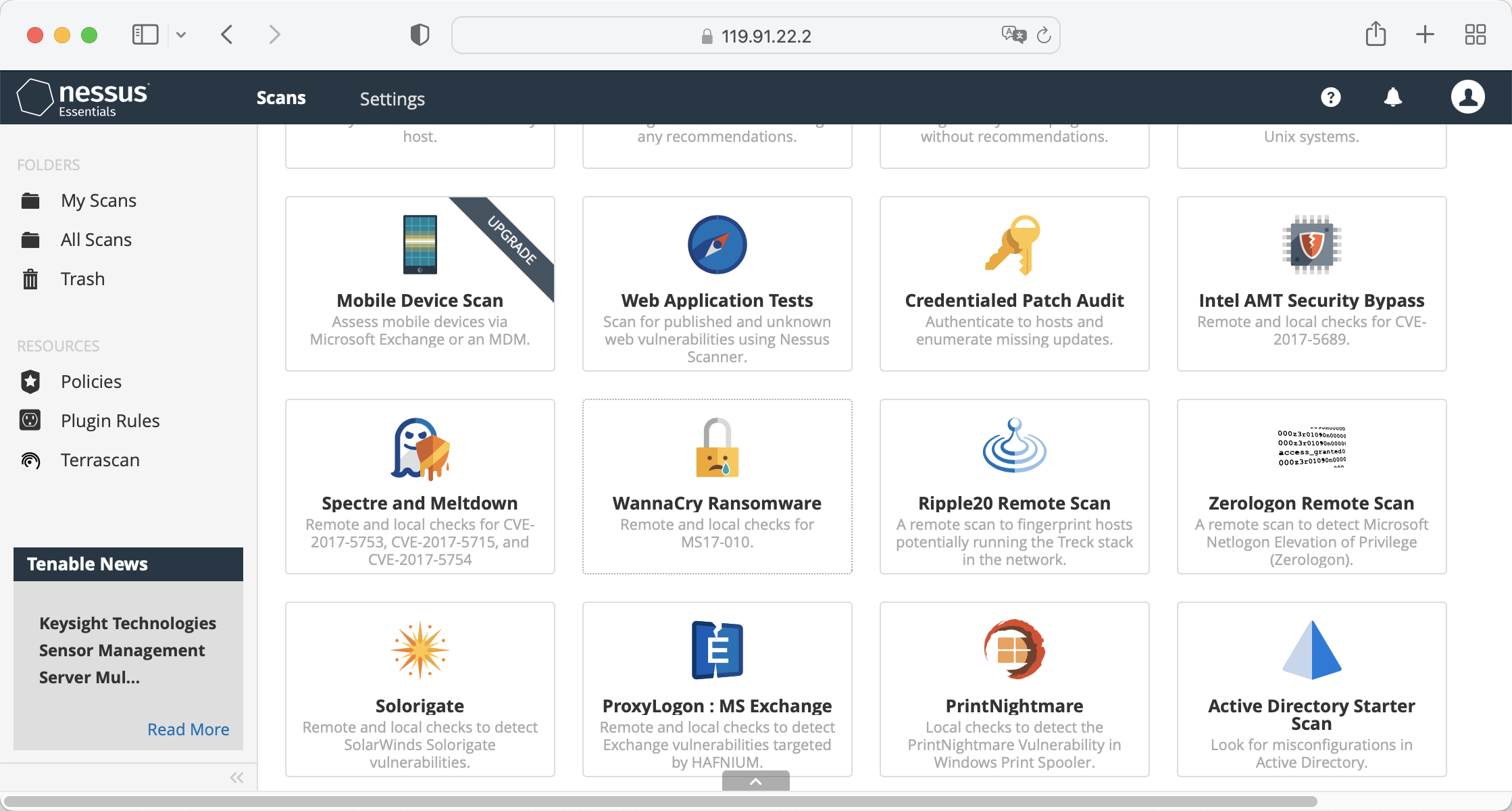Open the sidebar dropdown chevron in Safari

(180, 34)
